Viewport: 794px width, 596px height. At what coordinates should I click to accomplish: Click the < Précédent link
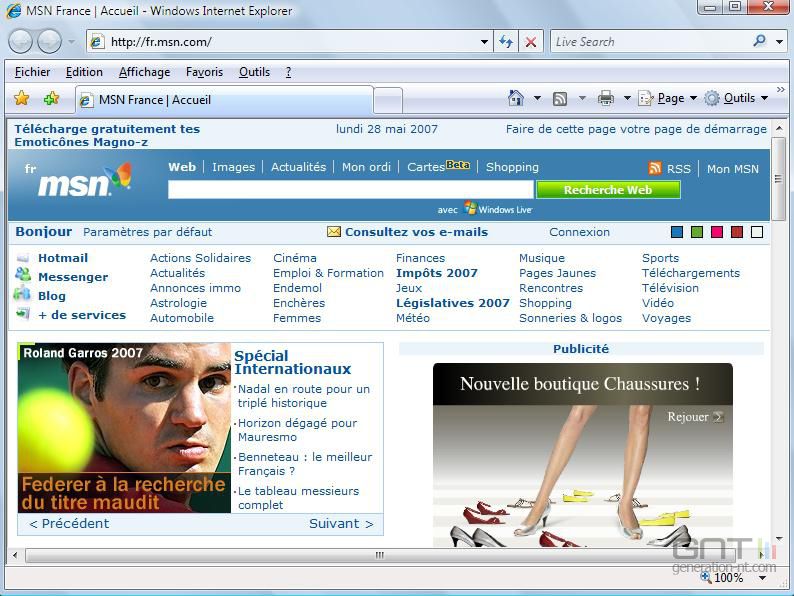coord(69,524)
